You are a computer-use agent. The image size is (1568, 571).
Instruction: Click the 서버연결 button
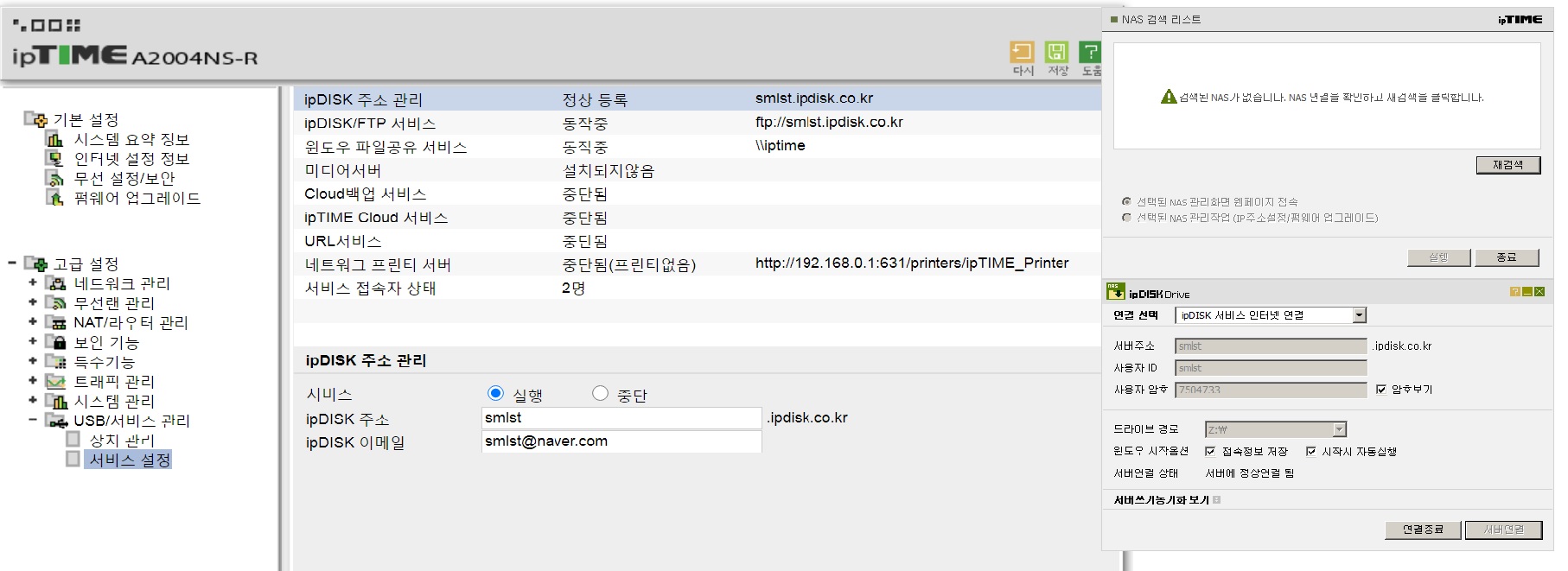coord(1504,530)
